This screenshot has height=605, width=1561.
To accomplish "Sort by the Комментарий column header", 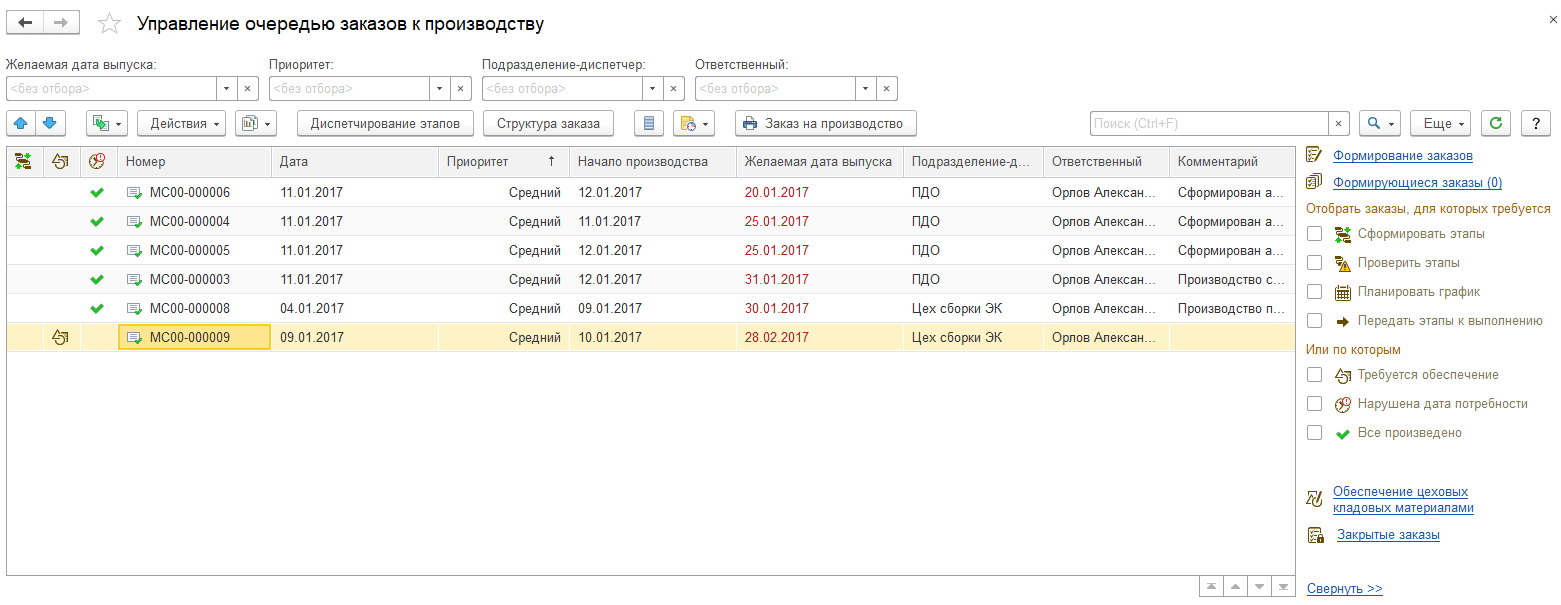I will coord(1232,161).
